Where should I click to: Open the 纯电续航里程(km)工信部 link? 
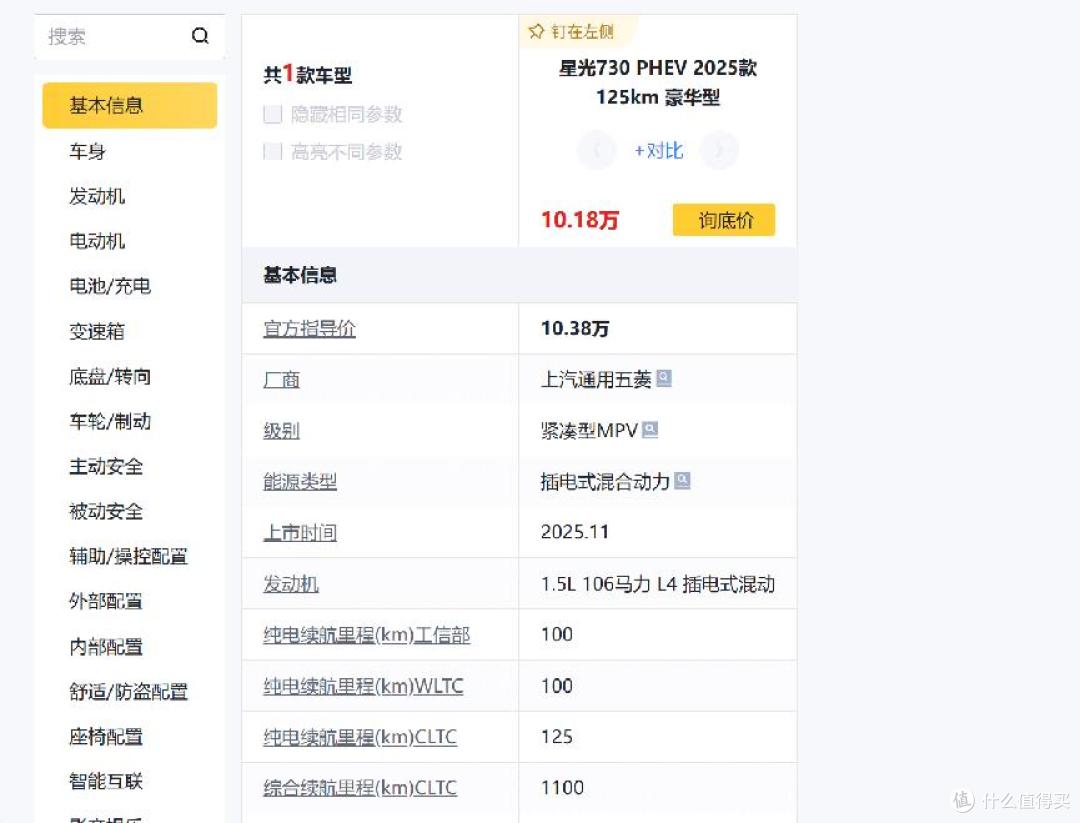tap(366, 635)
